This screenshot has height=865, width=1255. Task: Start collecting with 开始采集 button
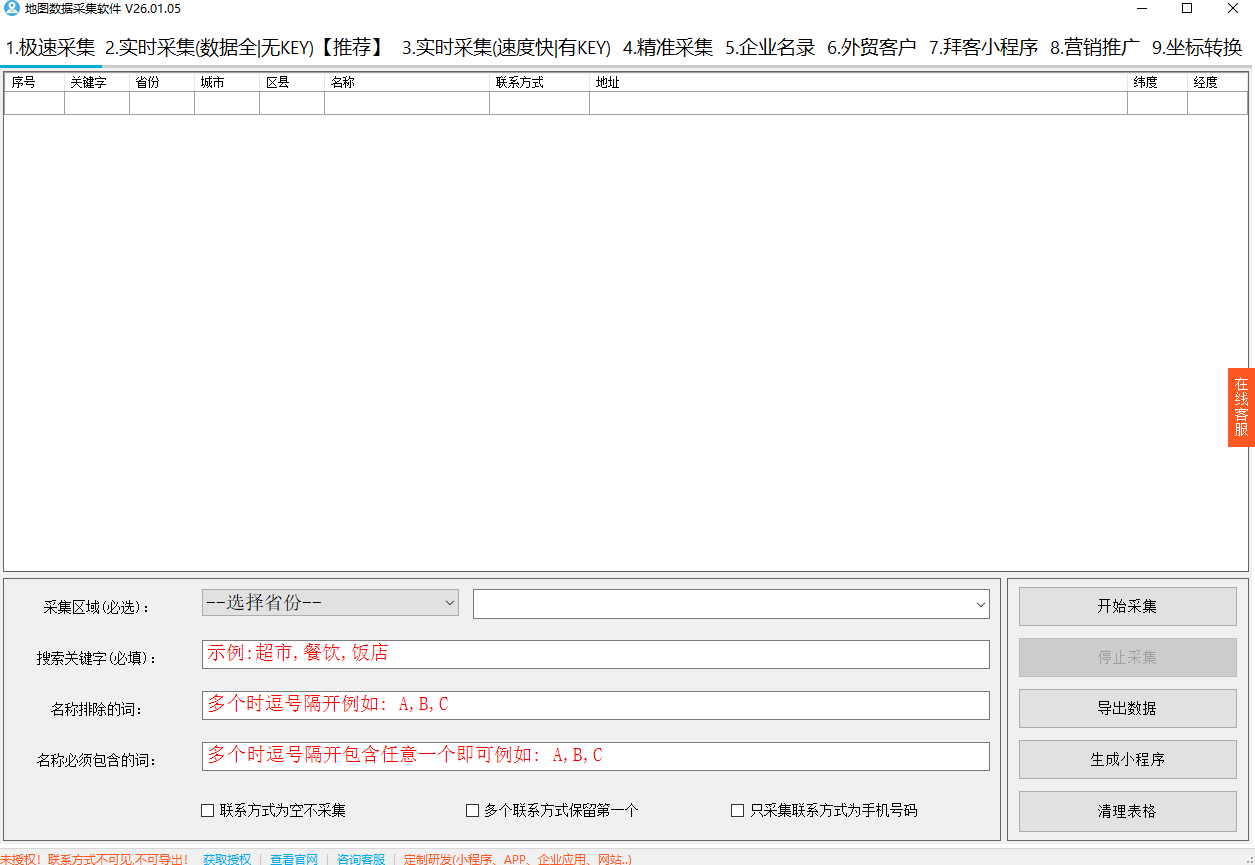(1128, 606)
